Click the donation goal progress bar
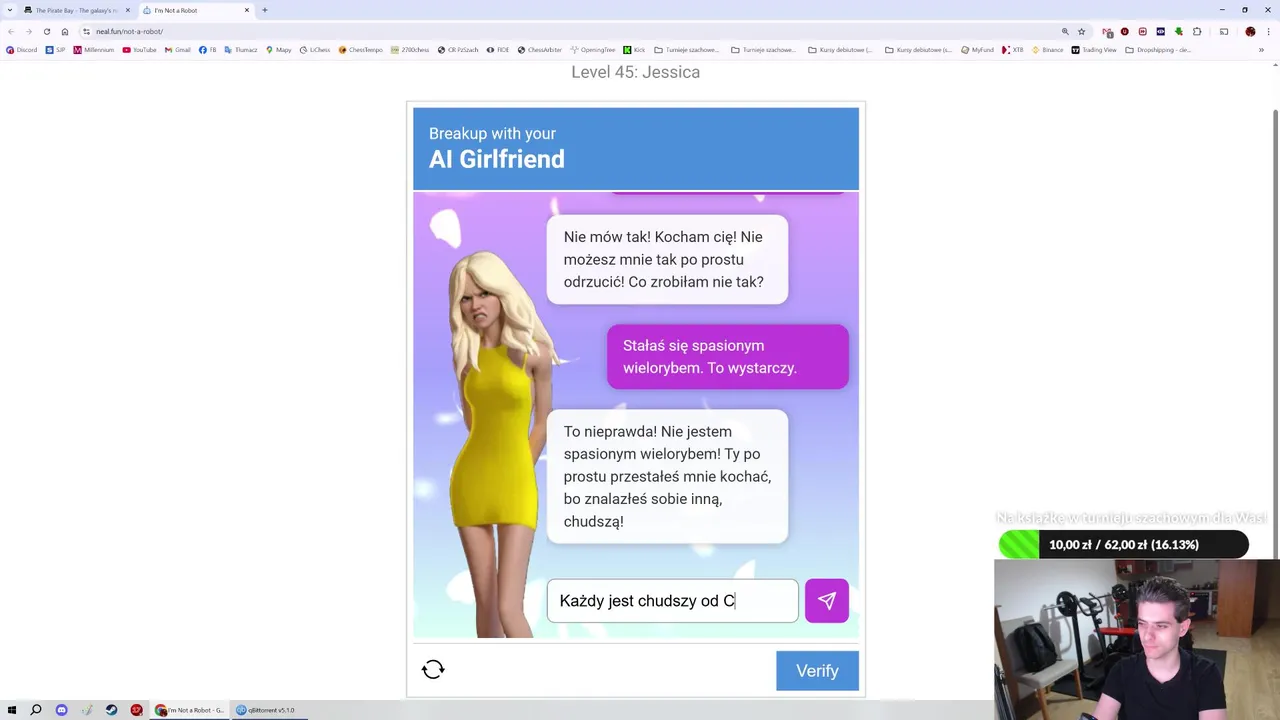This screenshot has width=1280, height=720. tap(1123, 545)
